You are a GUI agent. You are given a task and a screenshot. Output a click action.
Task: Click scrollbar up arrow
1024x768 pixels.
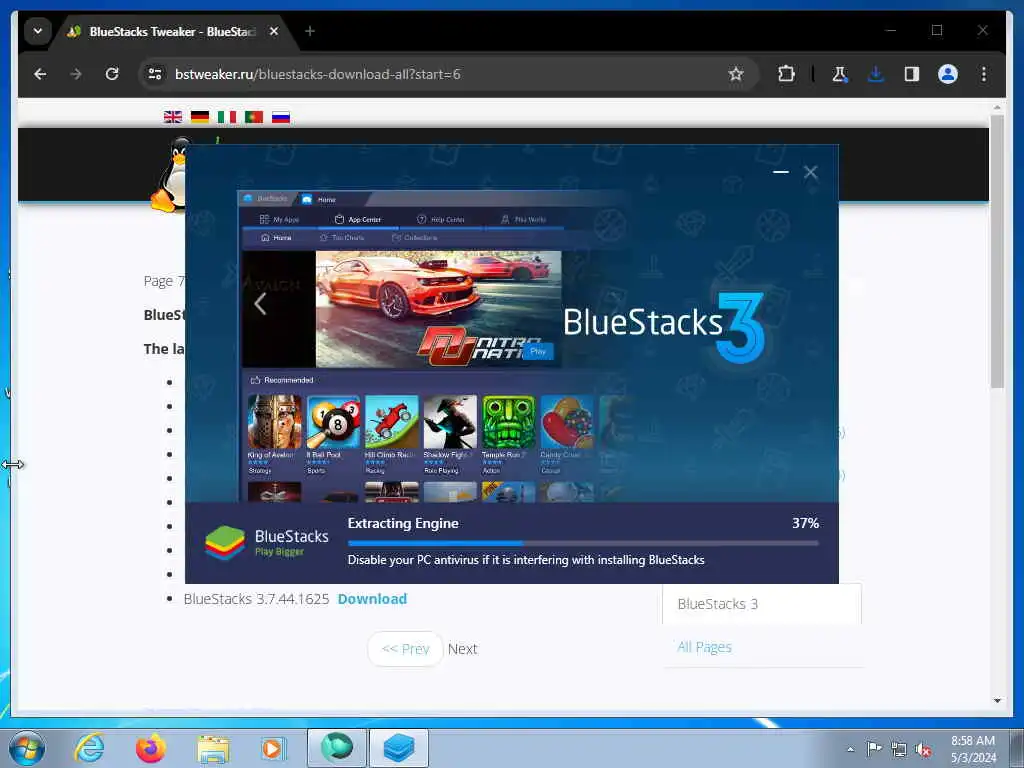[997, 107]
